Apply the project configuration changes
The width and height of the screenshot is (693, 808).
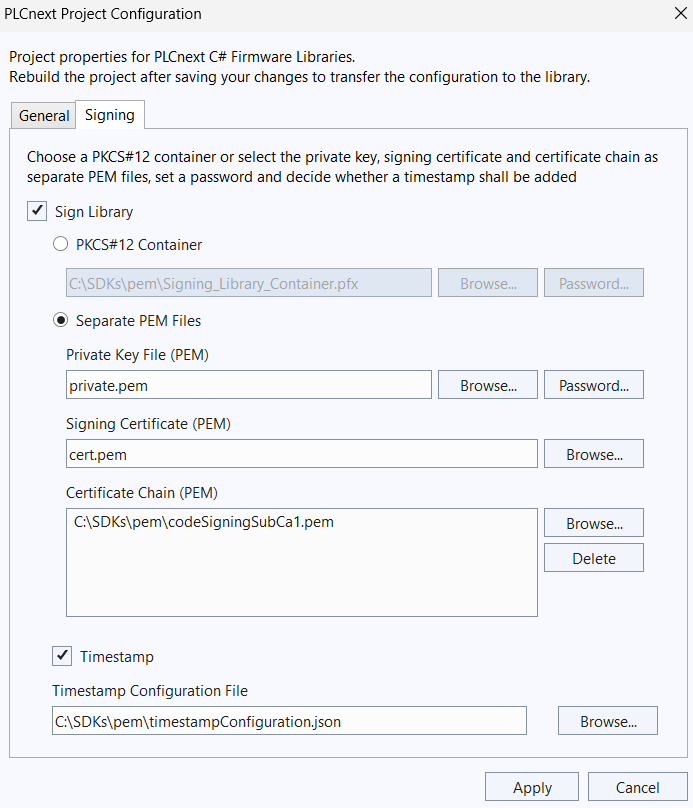(x=532, y=787)
